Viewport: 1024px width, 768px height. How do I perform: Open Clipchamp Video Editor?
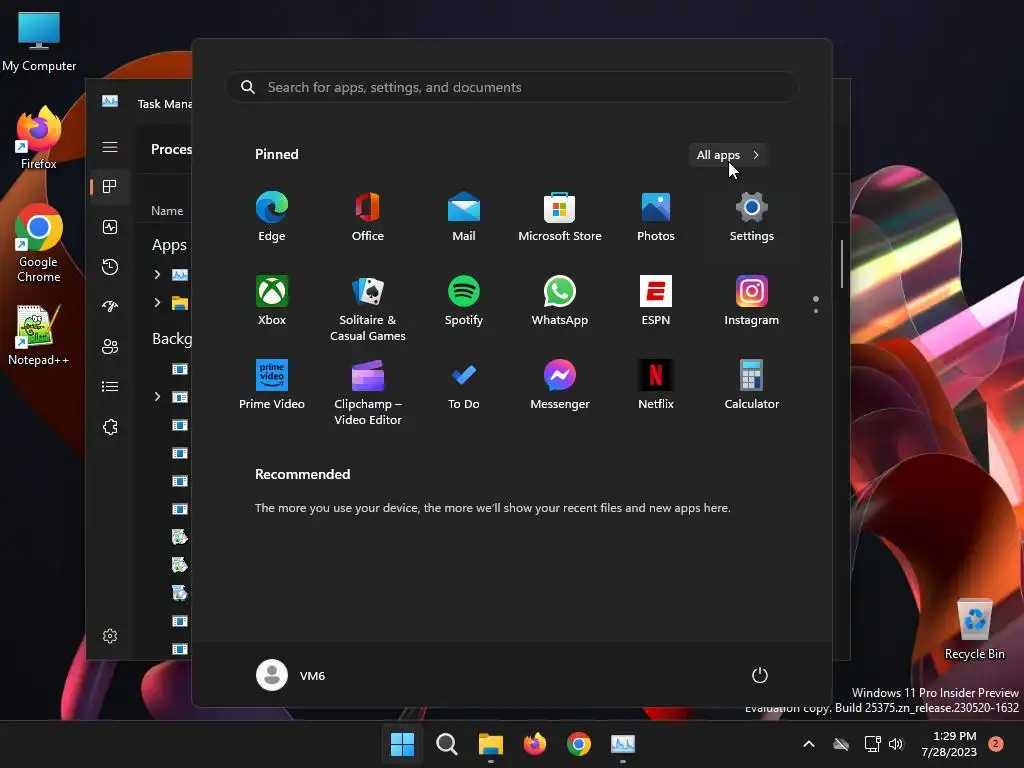click(368, 392)
